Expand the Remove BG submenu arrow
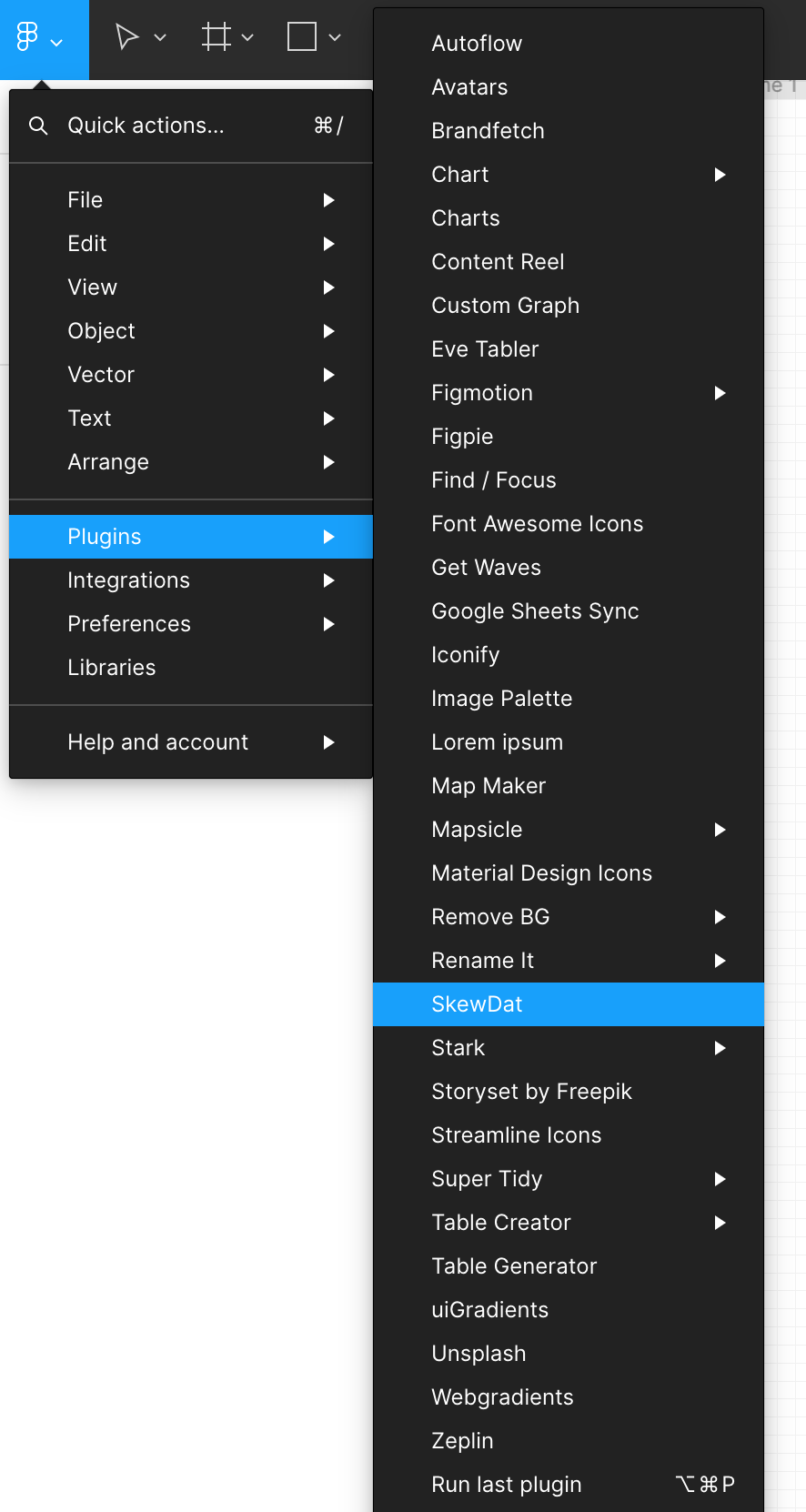The image size is (806, 1512). pos(720,917)
